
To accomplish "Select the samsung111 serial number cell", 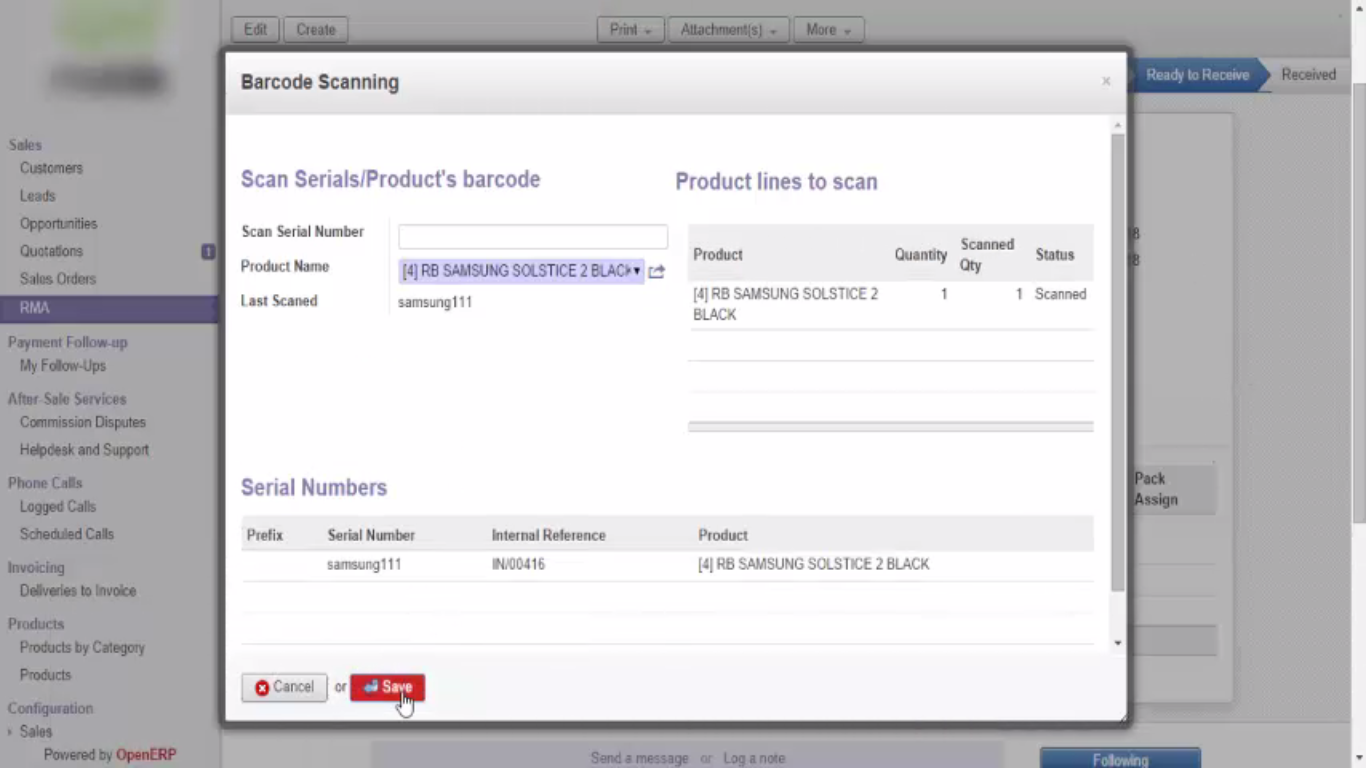I will [x=364, y=564].
